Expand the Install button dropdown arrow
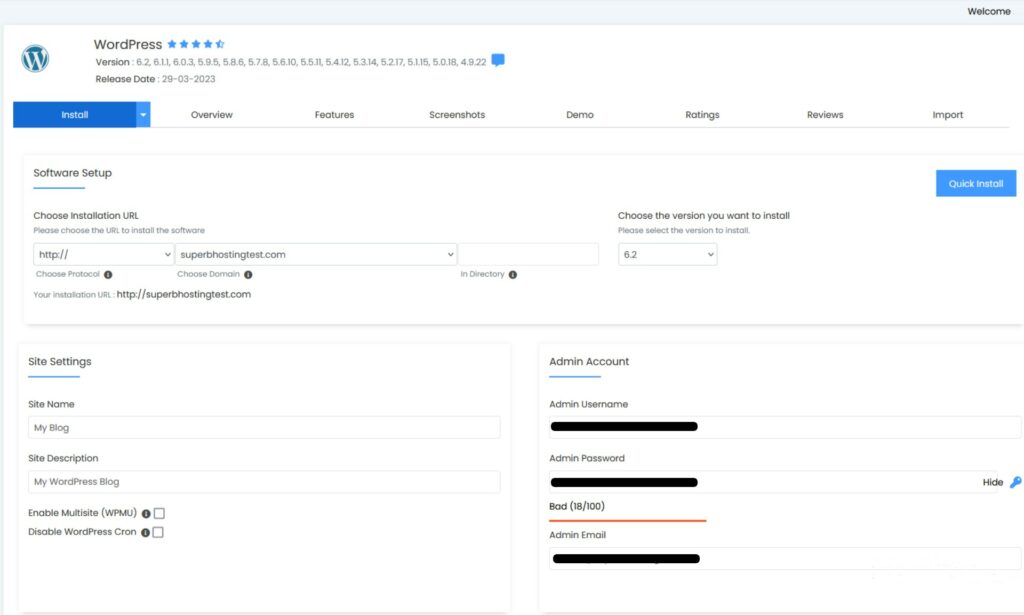 coord(143,115)
